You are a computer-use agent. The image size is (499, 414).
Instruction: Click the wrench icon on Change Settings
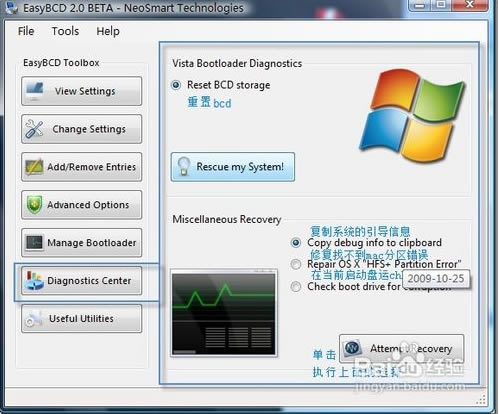(34, 129)
